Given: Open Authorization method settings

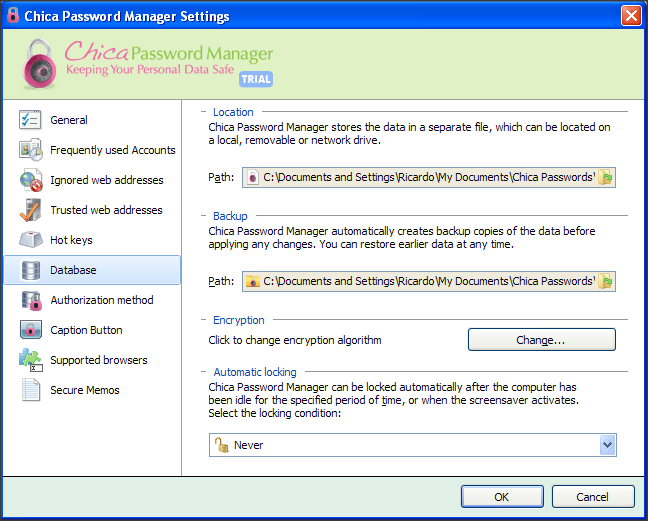Looking at the screenshot, I should [92, 300].
